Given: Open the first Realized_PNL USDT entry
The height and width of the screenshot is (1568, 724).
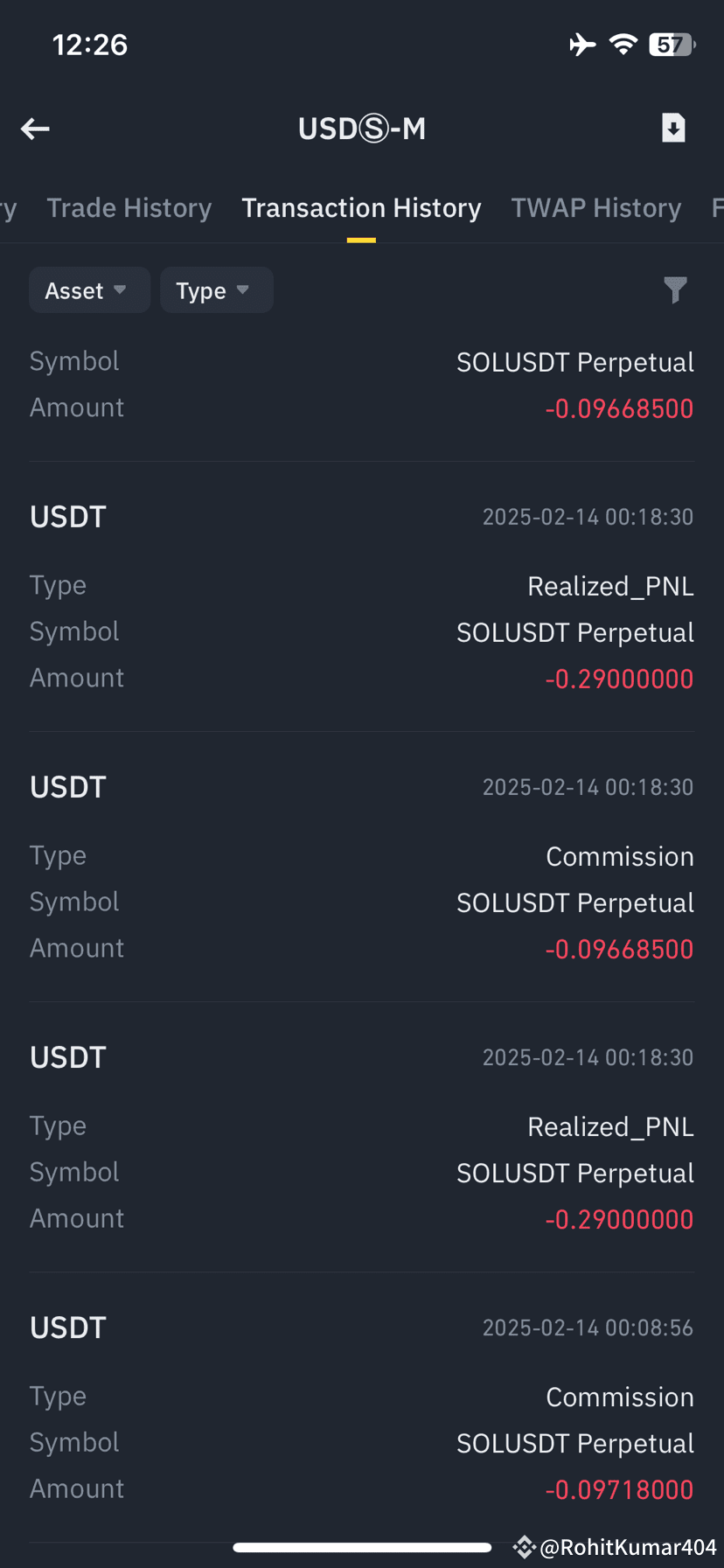Looking at the screenshot, I should coord(362,596).
